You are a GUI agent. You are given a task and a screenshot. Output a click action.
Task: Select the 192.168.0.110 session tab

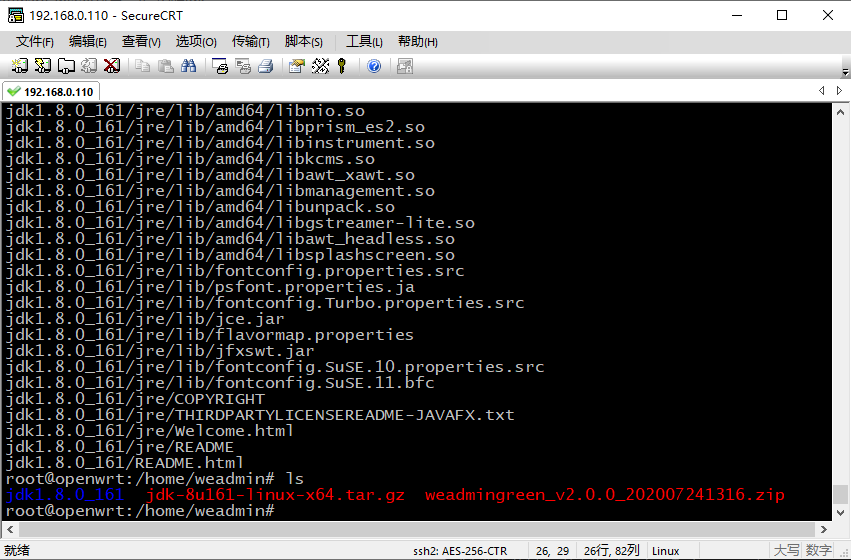(x=51, y=92)
